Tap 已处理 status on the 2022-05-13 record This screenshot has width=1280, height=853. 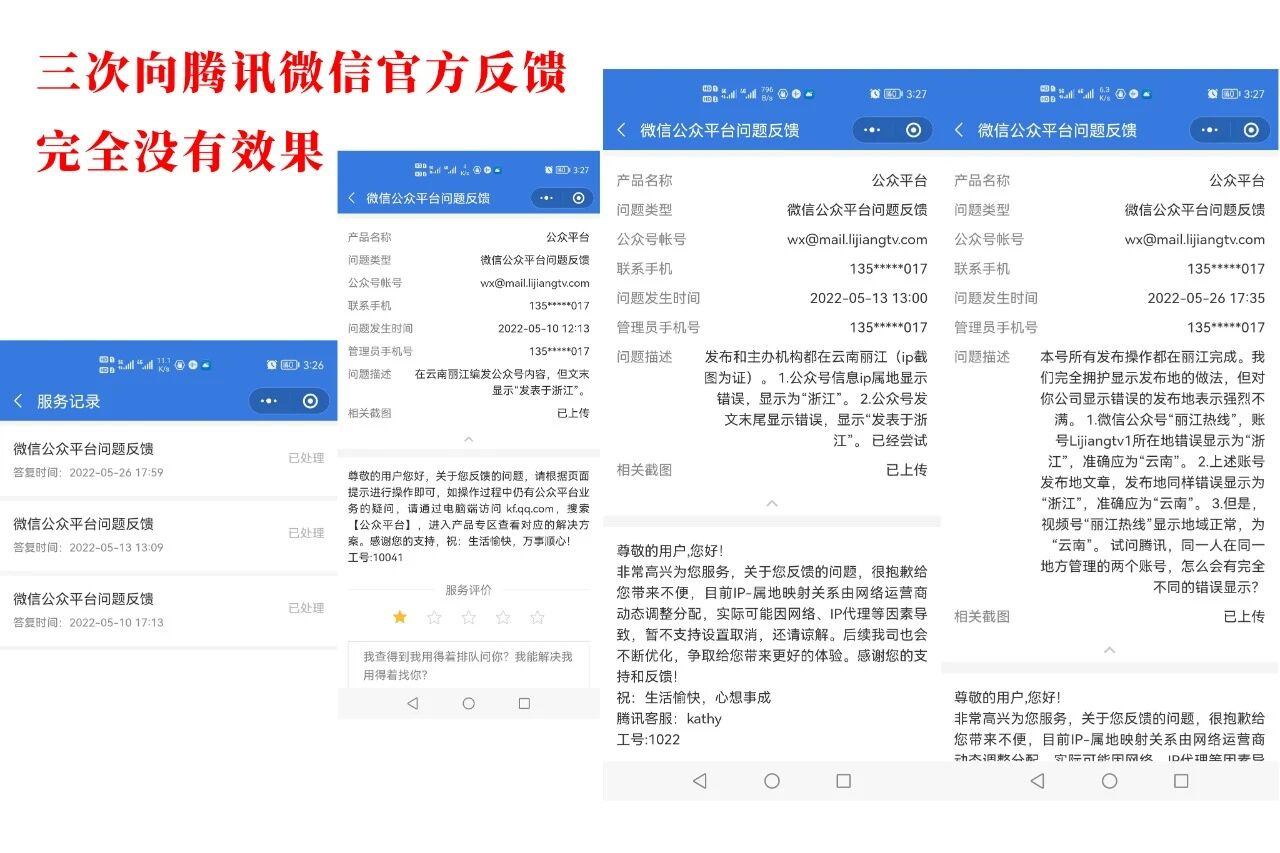click(x=306, y=533)
